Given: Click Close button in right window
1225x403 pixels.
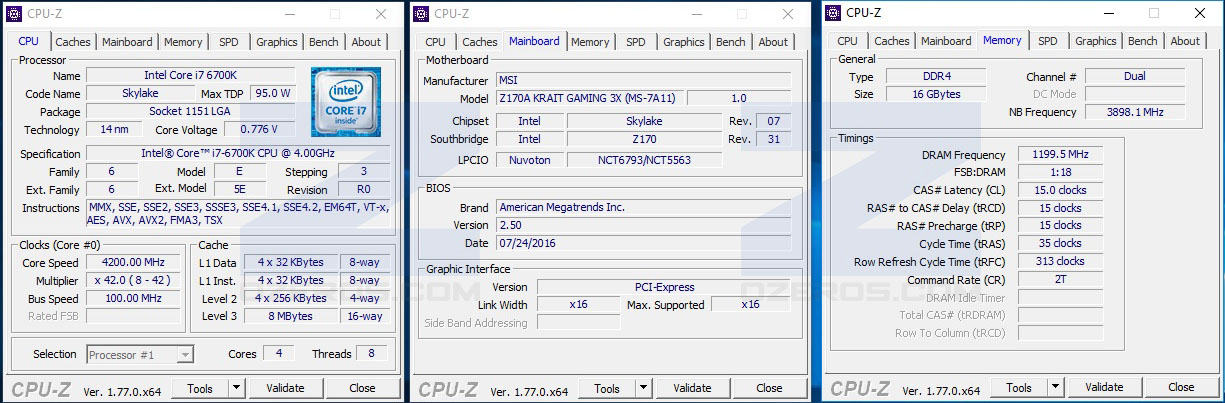Looking at the screenshot, I should [x=1181, y=387].
